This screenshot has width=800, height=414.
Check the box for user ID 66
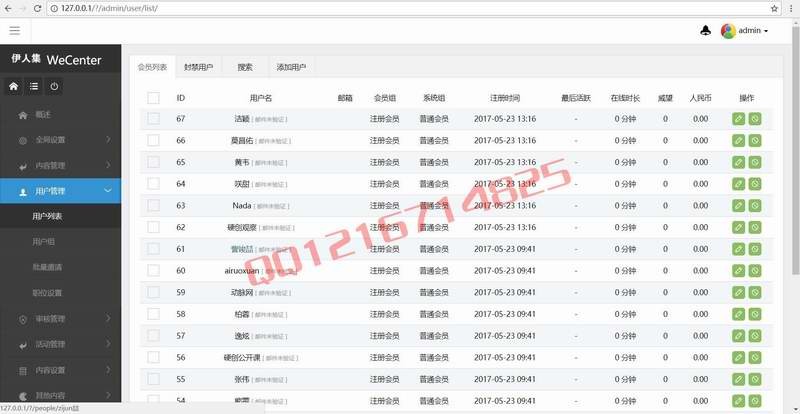(x=153, y=140)
